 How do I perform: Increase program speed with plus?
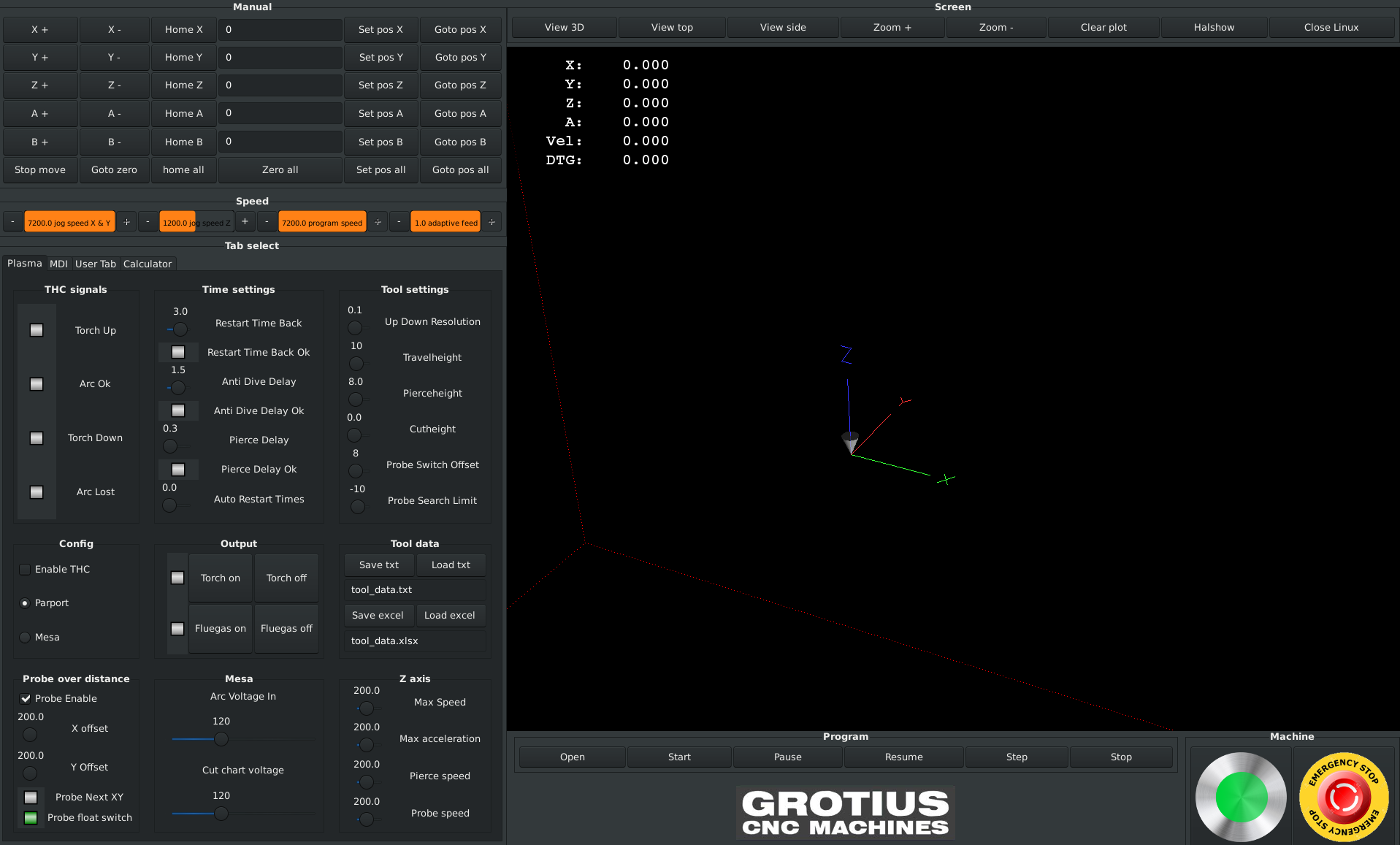(378, 222)
